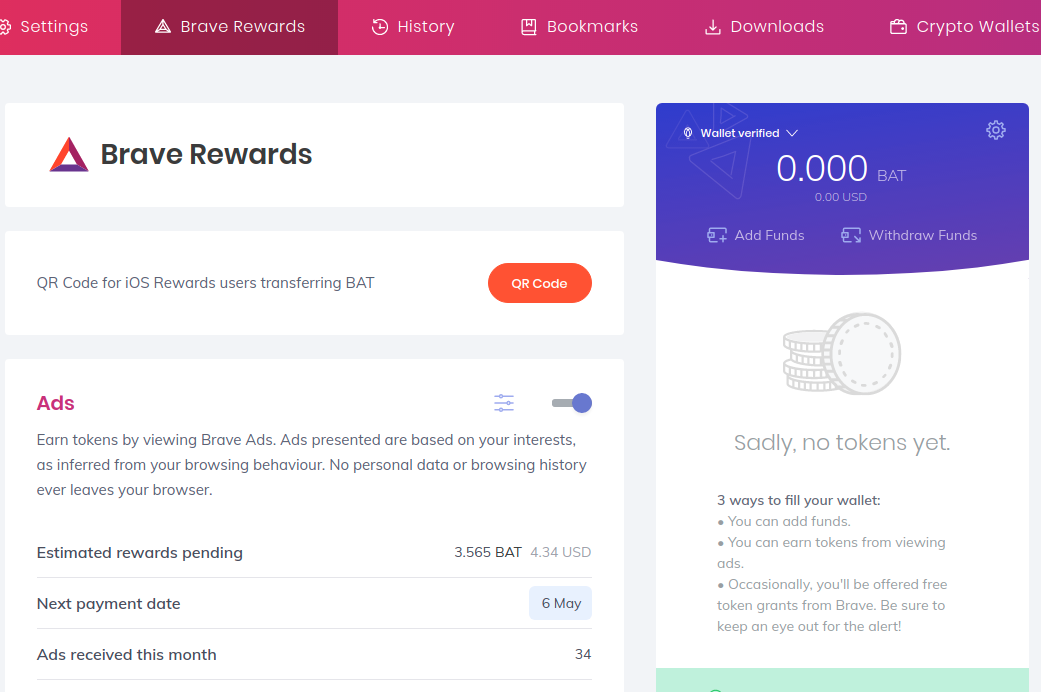The width and height of the screenshot is (1041, 692).
Task: Click the Add Funds link
Action: pos(769,236)
